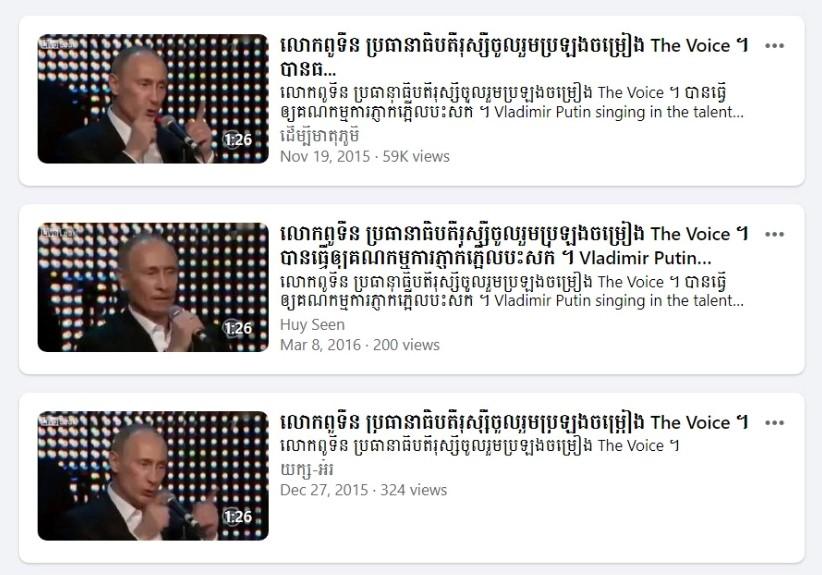Click the third video's short description line
Viewport: 822px width, 575px height.
(480, 446)
